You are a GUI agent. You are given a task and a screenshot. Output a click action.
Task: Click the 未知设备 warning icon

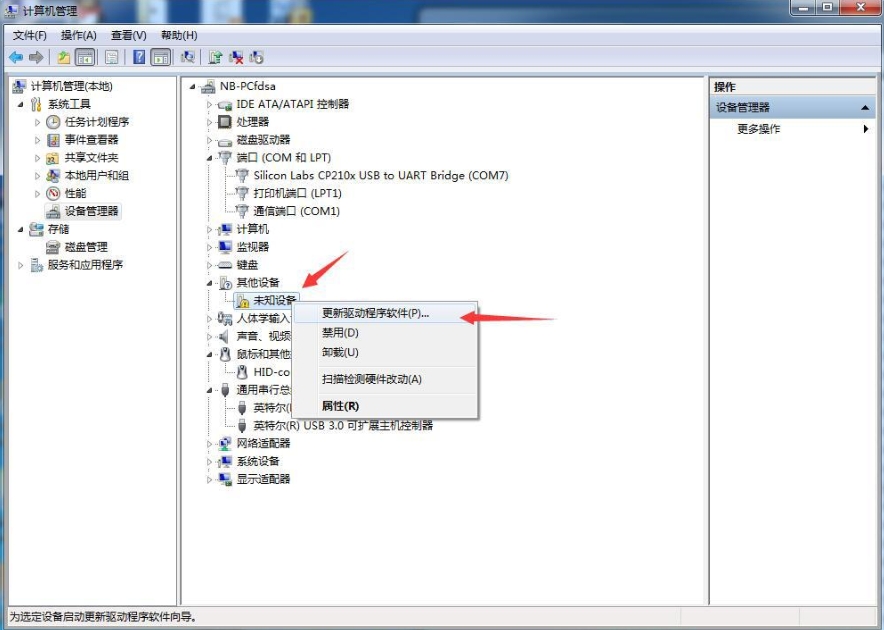pyautogui.click(x=242, y=300)
